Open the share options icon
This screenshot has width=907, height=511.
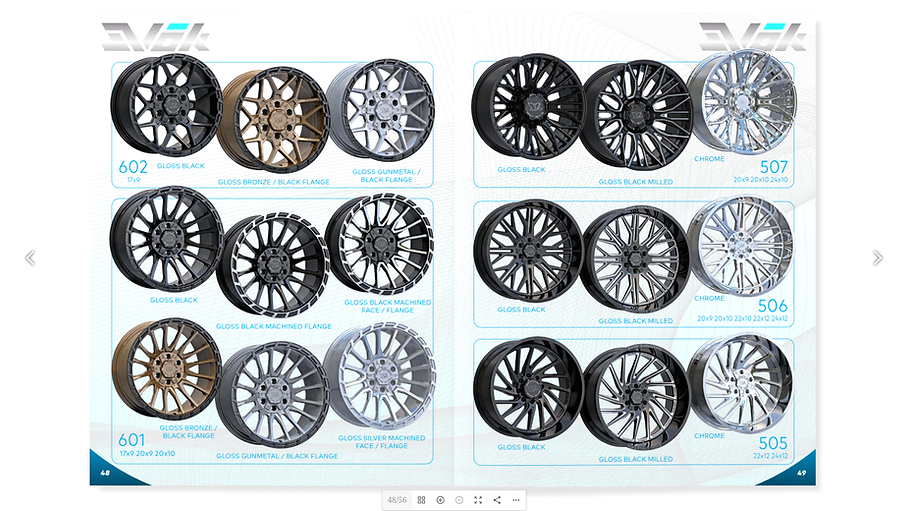point(497,500)
